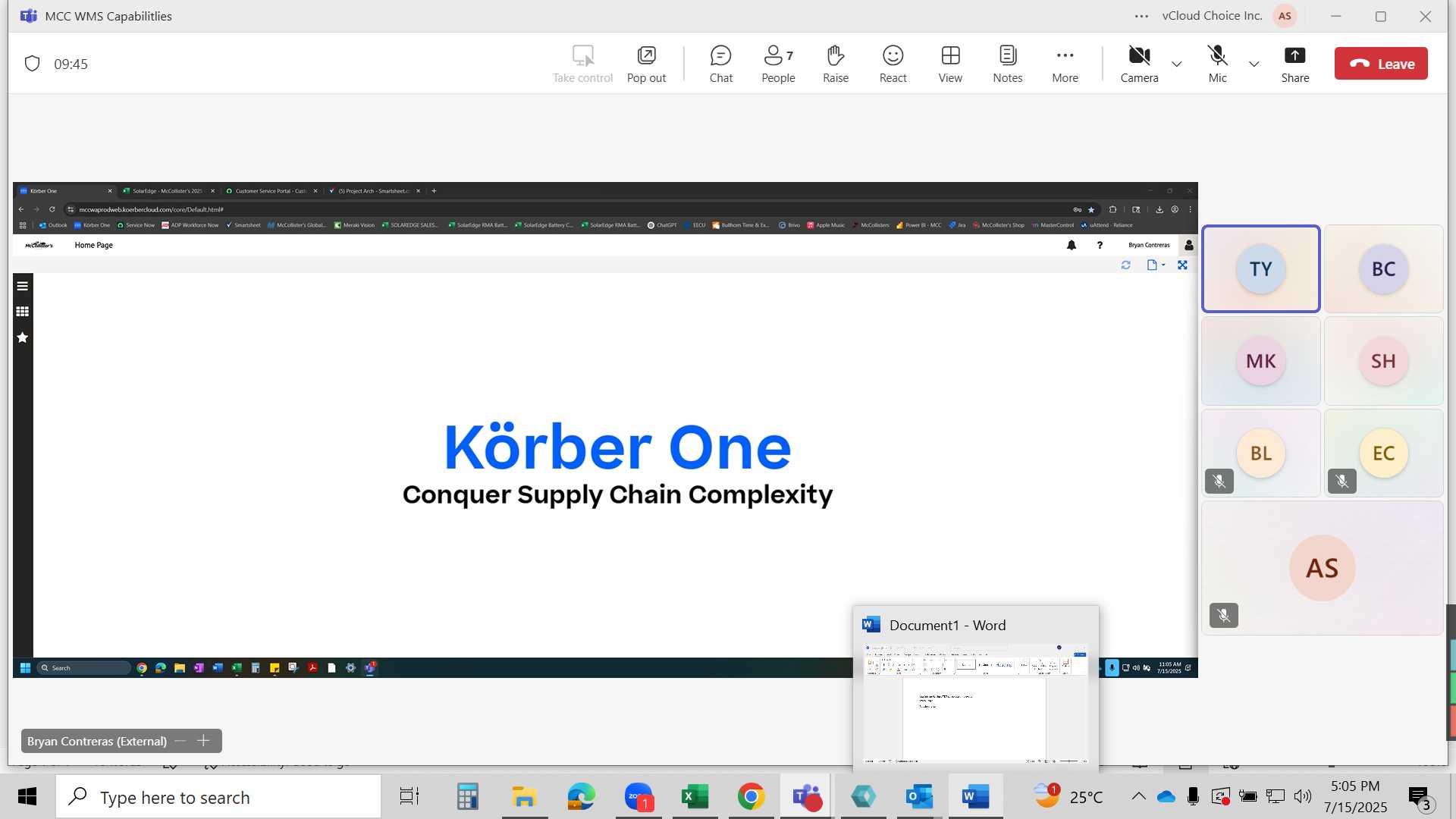
Task: Click the Type here to search box
Action: pos(218,797)
